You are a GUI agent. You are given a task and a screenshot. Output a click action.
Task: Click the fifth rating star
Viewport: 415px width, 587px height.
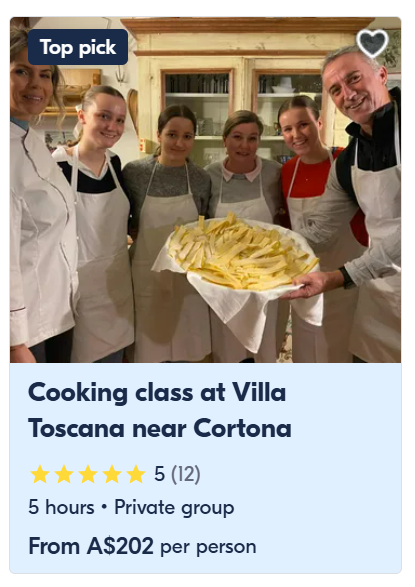click(136, 474)
